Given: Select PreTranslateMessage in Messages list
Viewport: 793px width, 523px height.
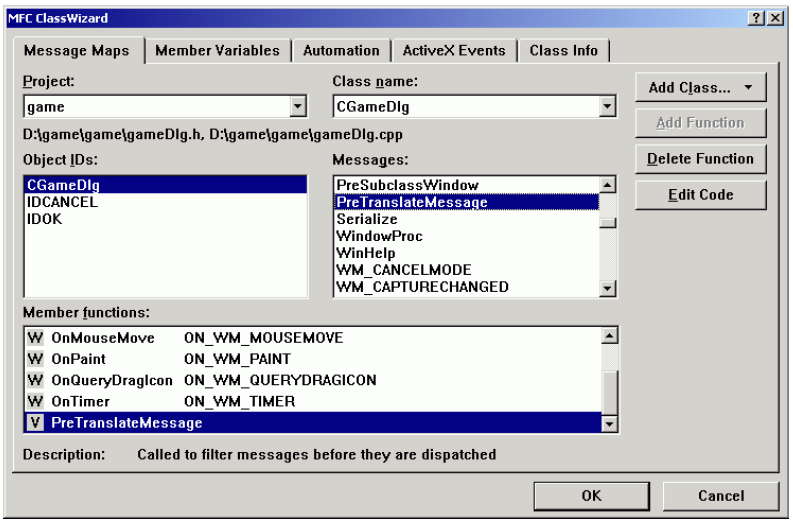Looking at the screenshot, I should 466,202.
